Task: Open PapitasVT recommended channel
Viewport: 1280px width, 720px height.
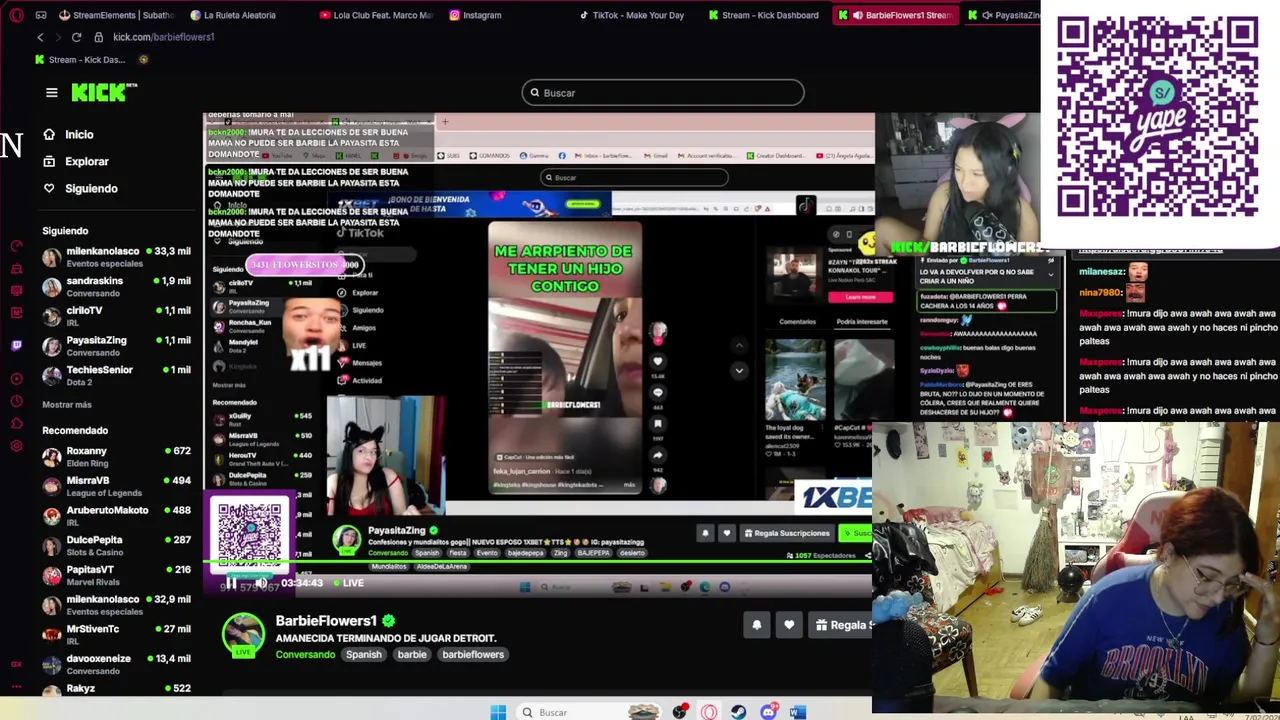Action: coord(116,575)
